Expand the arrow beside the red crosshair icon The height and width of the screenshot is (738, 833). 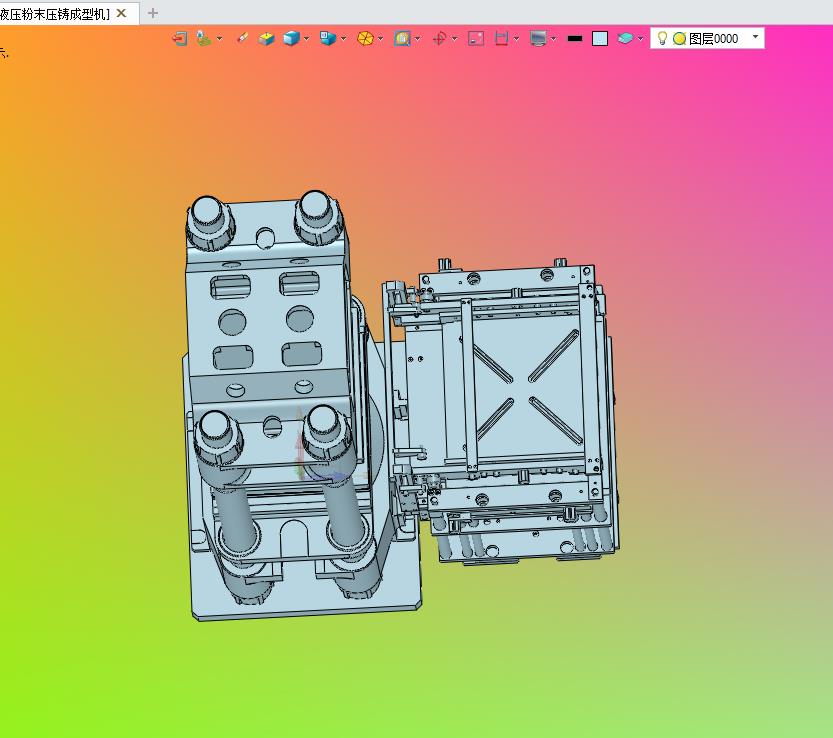tap(454, 39)
